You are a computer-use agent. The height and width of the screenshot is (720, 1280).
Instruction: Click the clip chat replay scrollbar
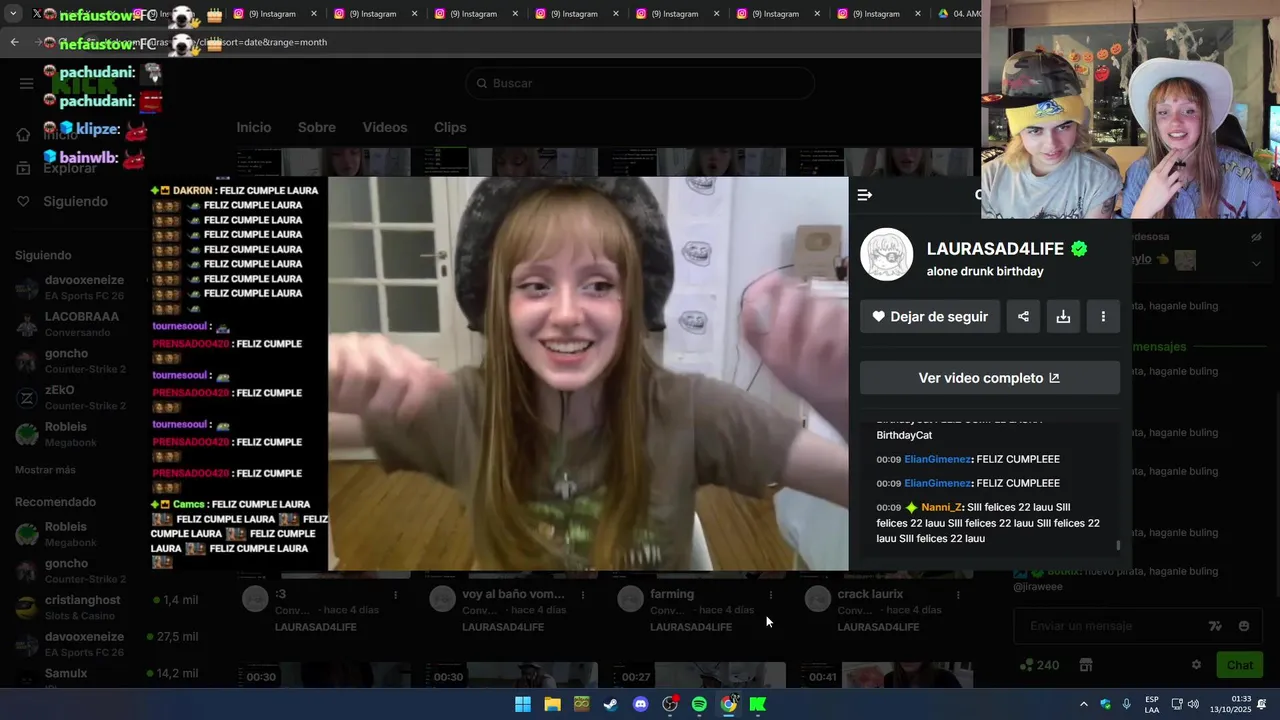click(x=1118, y=546)
